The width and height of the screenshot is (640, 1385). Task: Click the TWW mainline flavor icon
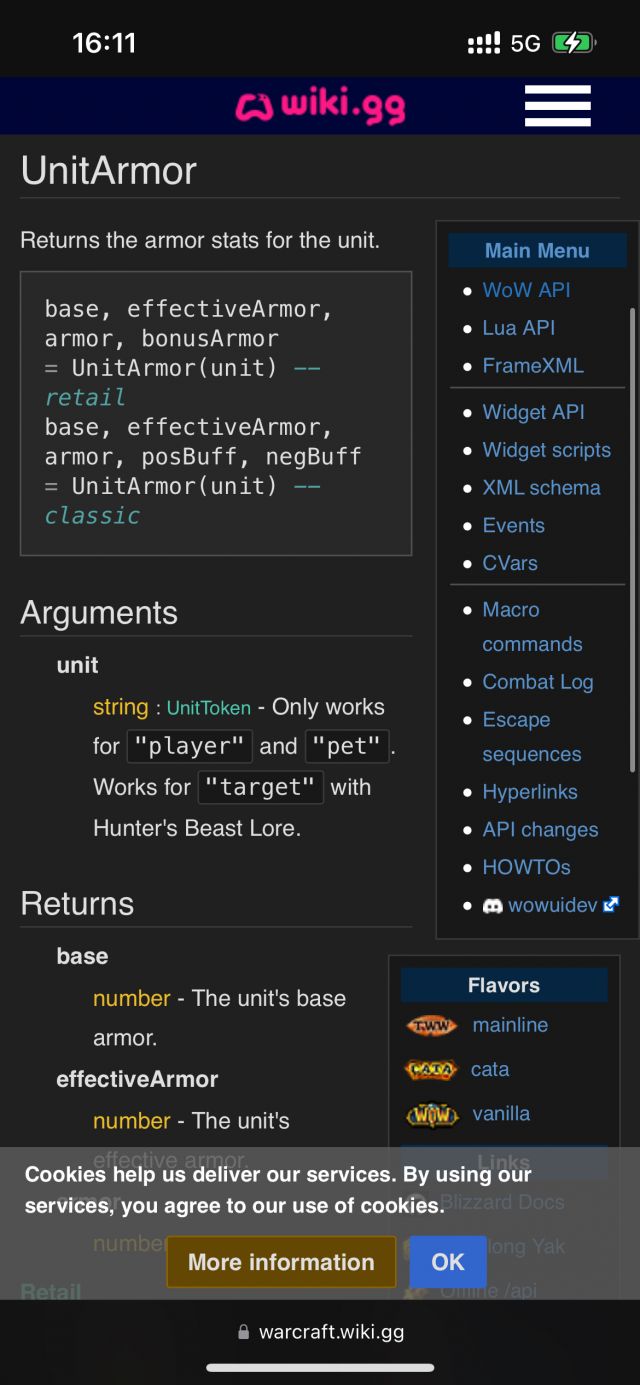pyautogui.click(x=432, y=1026)
